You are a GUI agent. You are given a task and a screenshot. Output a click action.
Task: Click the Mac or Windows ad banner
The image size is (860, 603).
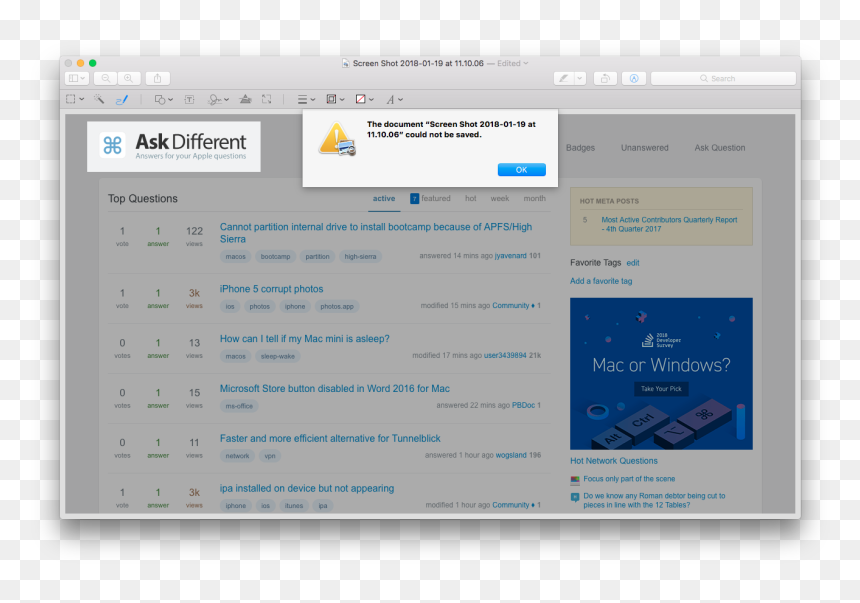pos(661,374)
